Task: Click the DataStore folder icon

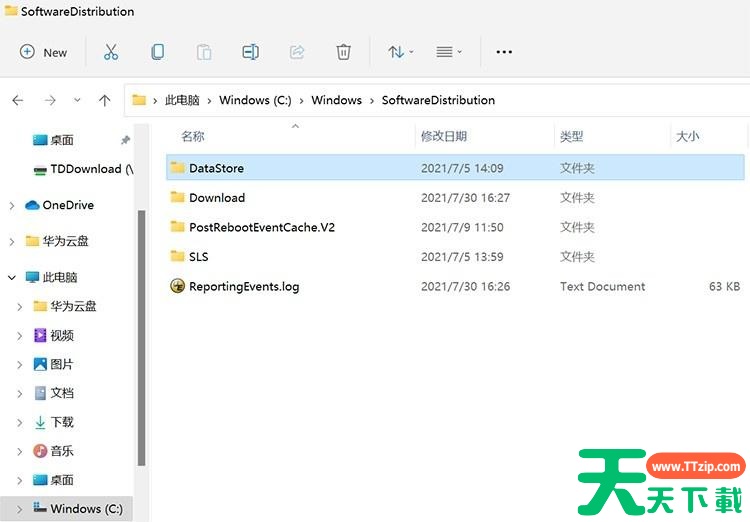Action: pyautogui.click(x=177, y=167)
